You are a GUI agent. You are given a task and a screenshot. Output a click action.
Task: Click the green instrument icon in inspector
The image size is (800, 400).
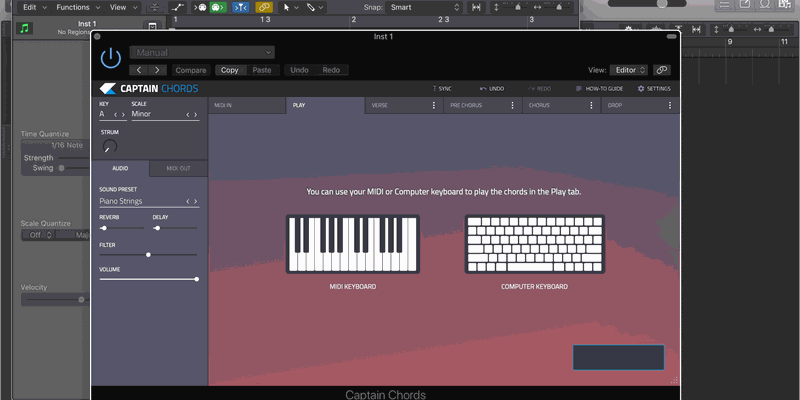coord(25,27)
